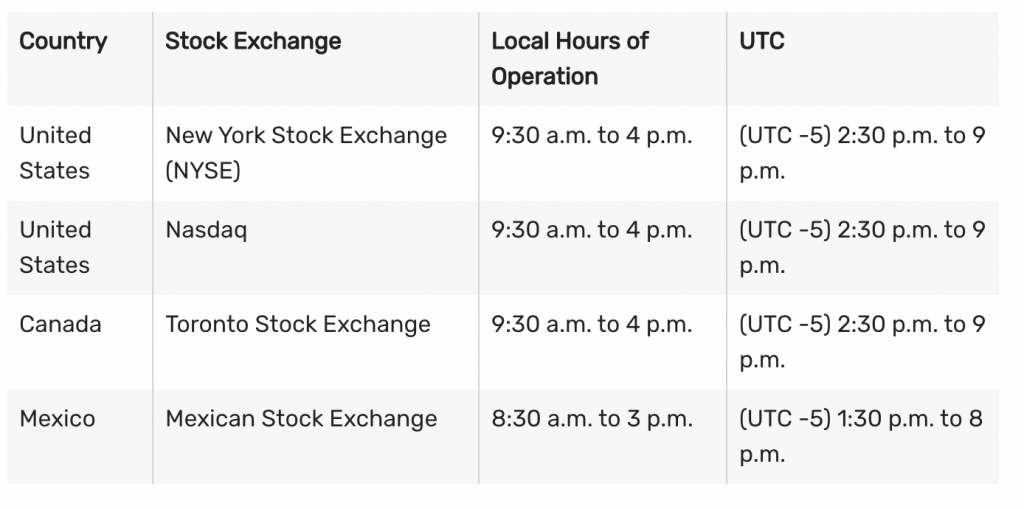Click the UTC time for the NYSE row
1024x509 pixels.
point(862,153)
